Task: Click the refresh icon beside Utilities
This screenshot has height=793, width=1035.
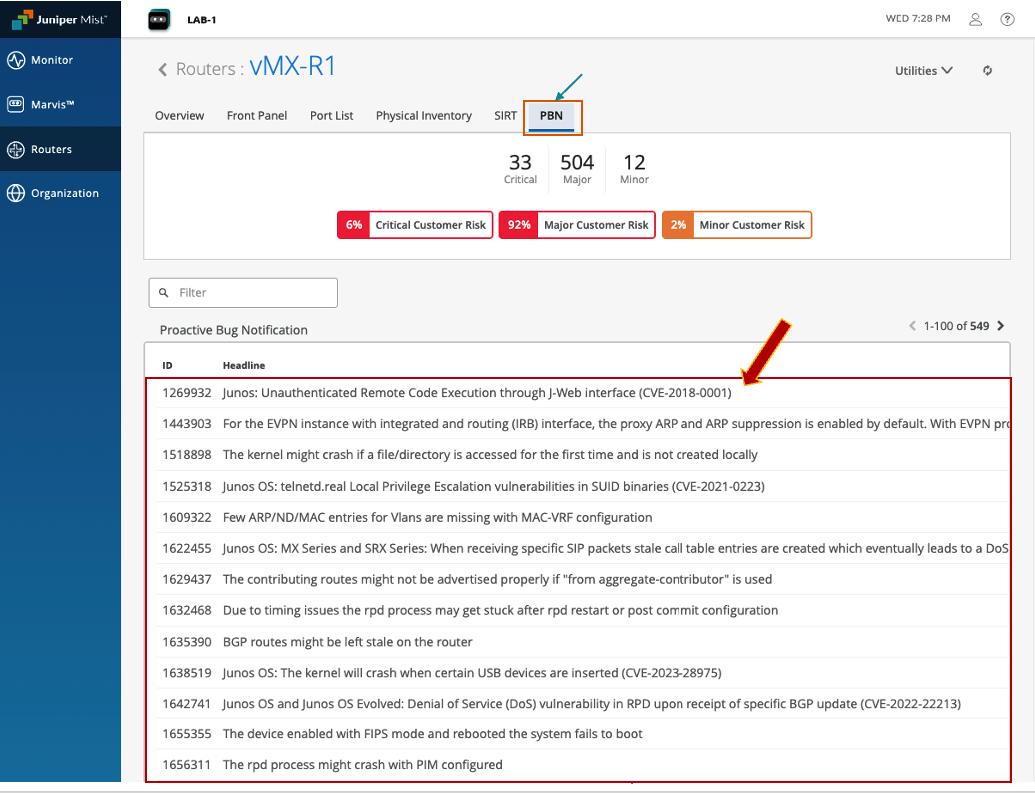Action: 987,71
